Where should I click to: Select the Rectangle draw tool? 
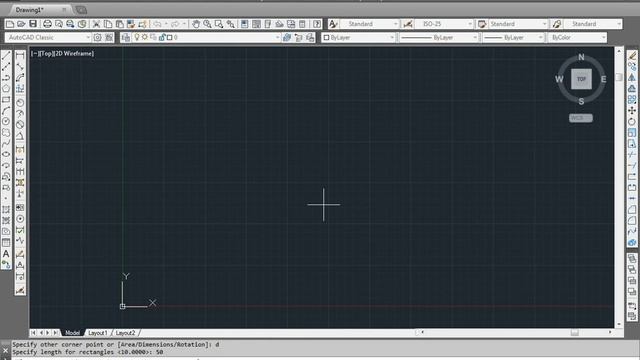coord(6,100)
